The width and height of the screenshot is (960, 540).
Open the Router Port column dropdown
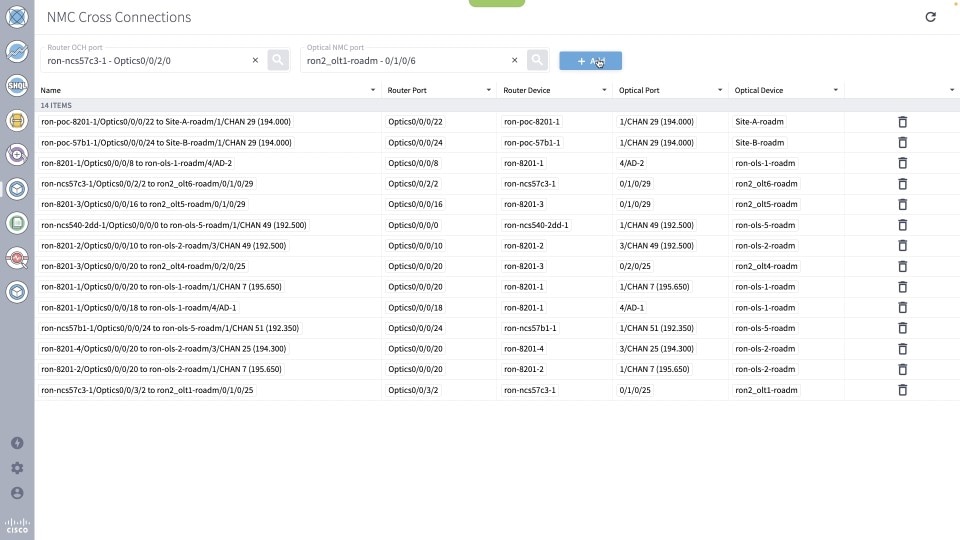pyautogui.click(x=489, y=90)
